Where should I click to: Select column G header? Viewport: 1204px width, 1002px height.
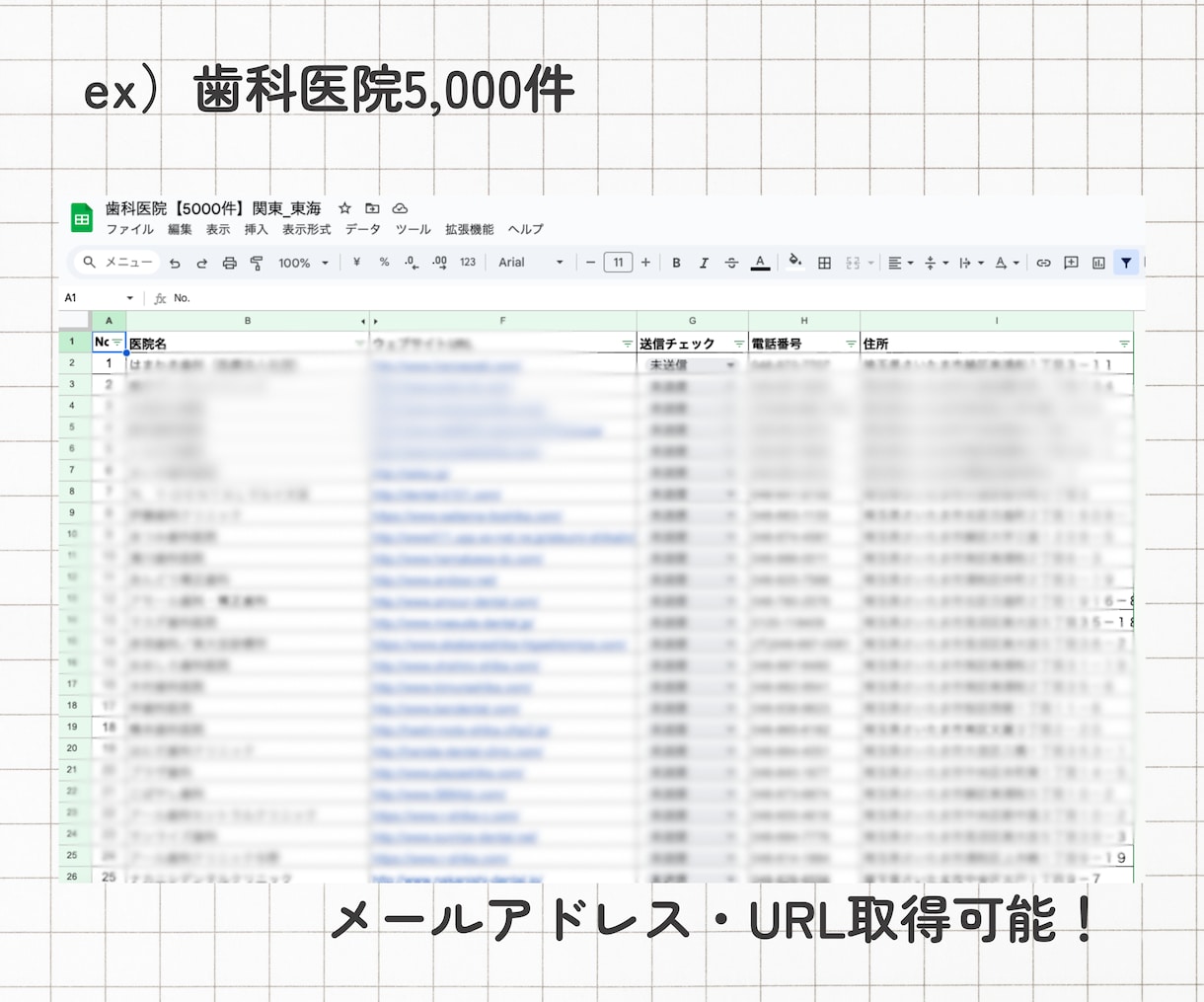click(x=692, y=321)
